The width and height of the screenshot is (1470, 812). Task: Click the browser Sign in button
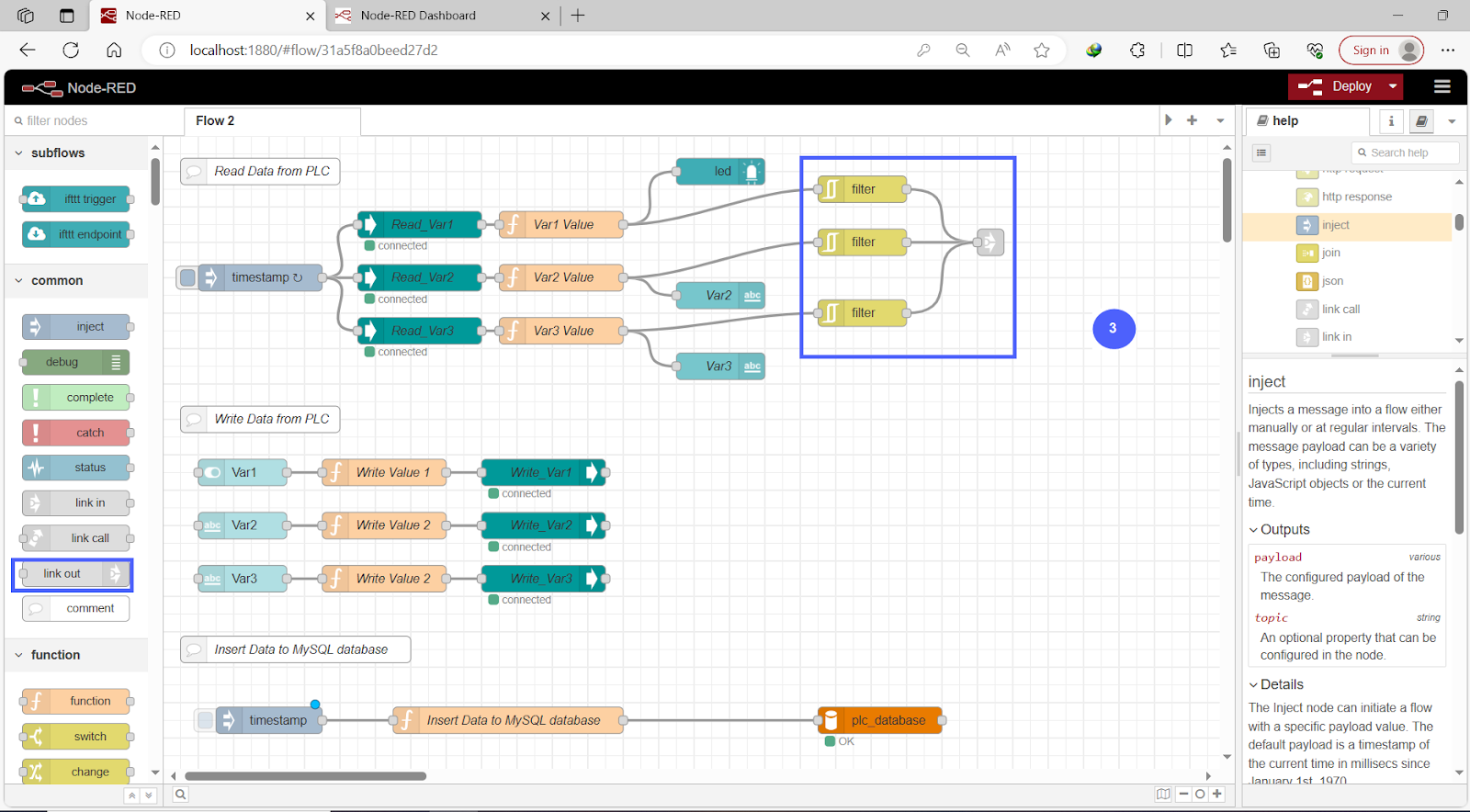(x=1381, y=51)
